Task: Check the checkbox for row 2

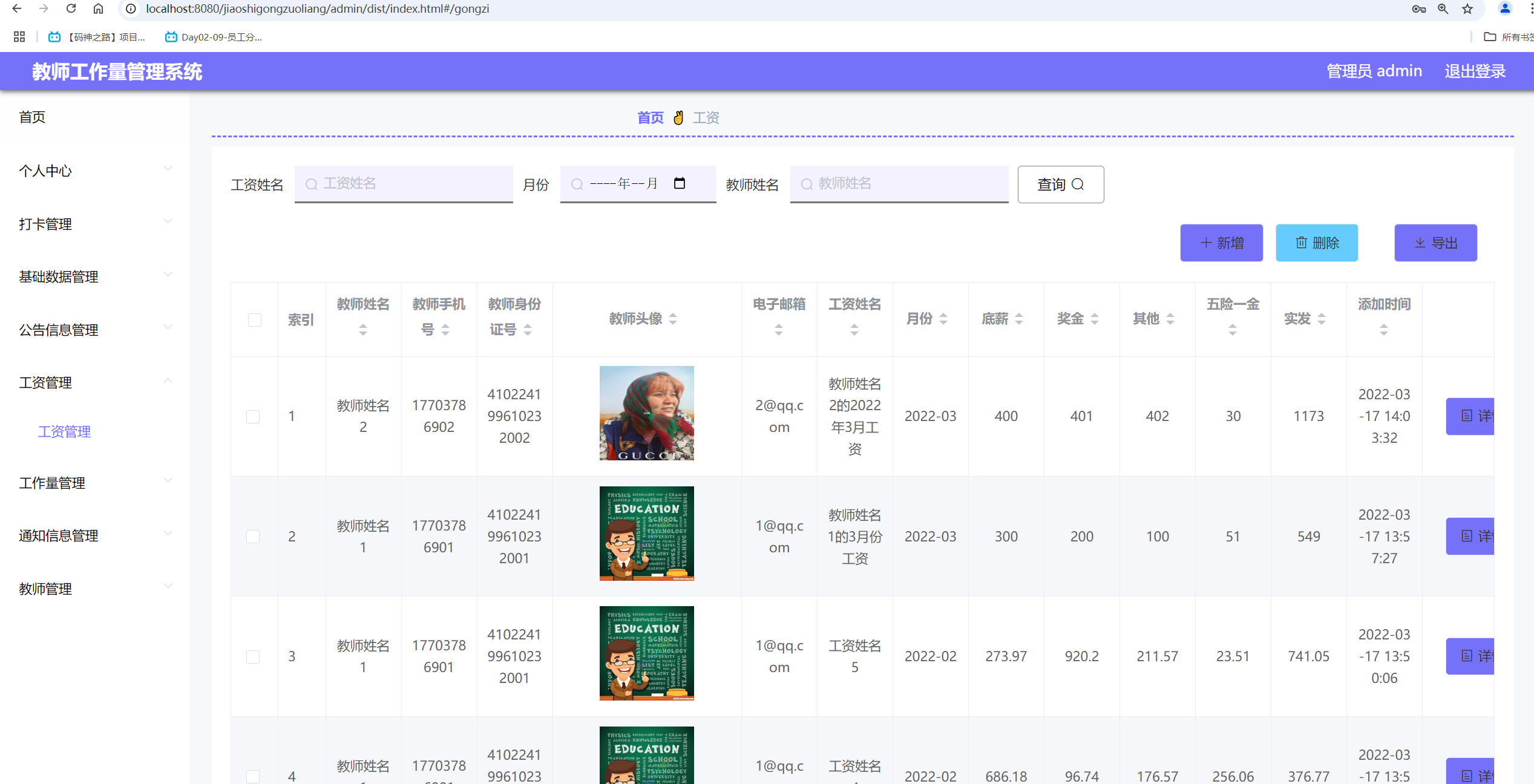Action: [x=253, y=536]
